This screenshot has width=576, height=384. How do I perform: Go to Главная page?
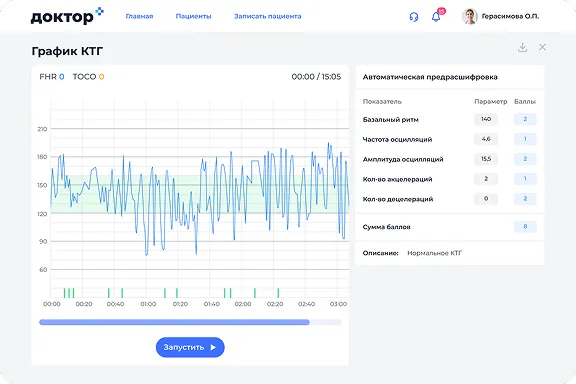139,16
